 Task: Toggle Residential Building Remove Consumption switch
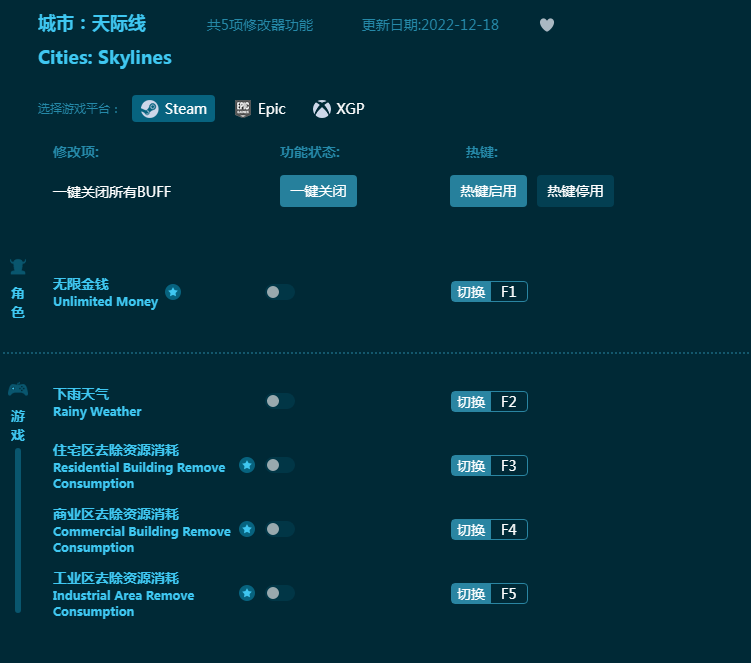tap(280, 465)
